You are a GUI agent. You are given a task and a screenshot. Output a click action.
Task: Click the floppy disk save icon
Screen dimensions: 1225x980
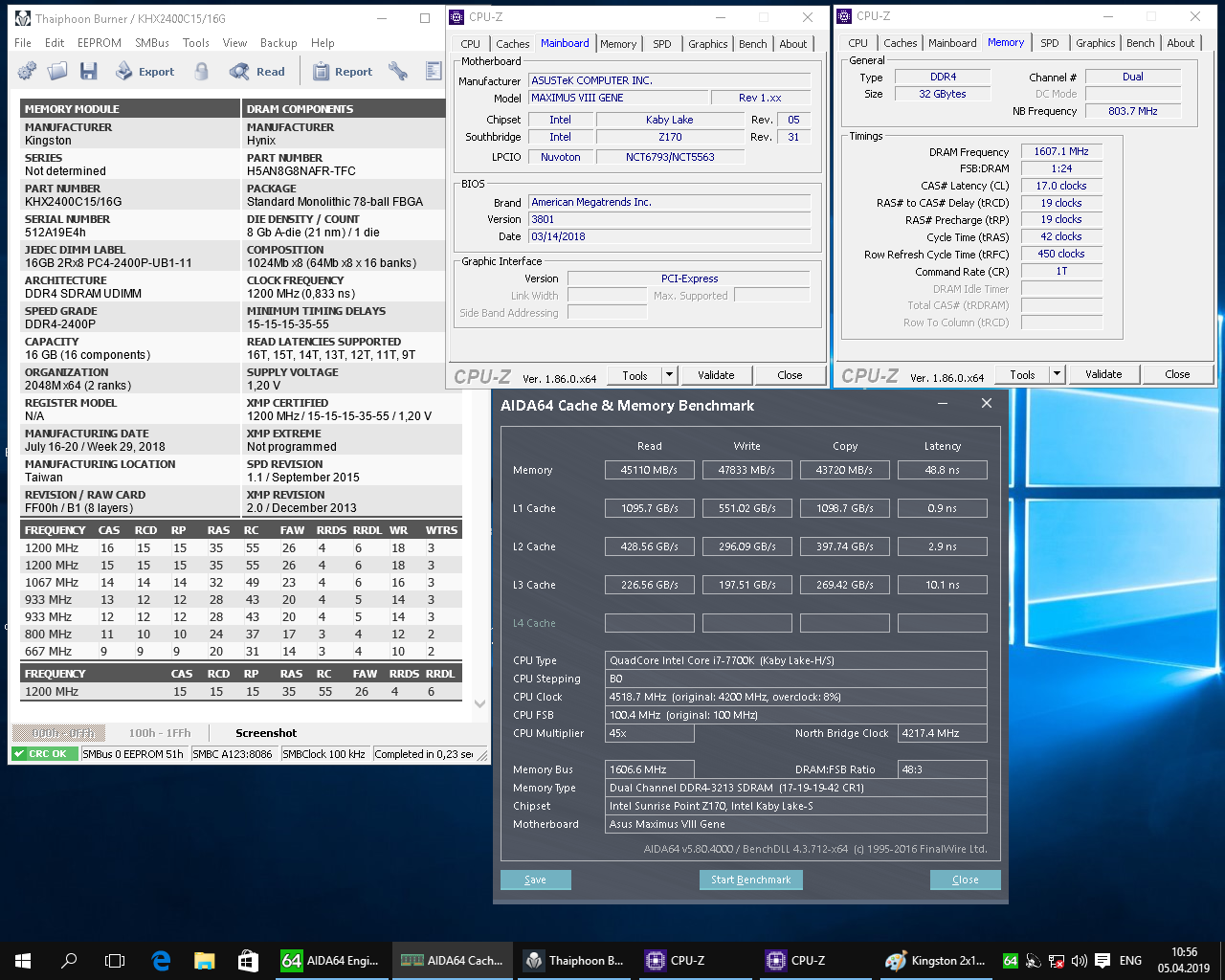tap(89, 72)
